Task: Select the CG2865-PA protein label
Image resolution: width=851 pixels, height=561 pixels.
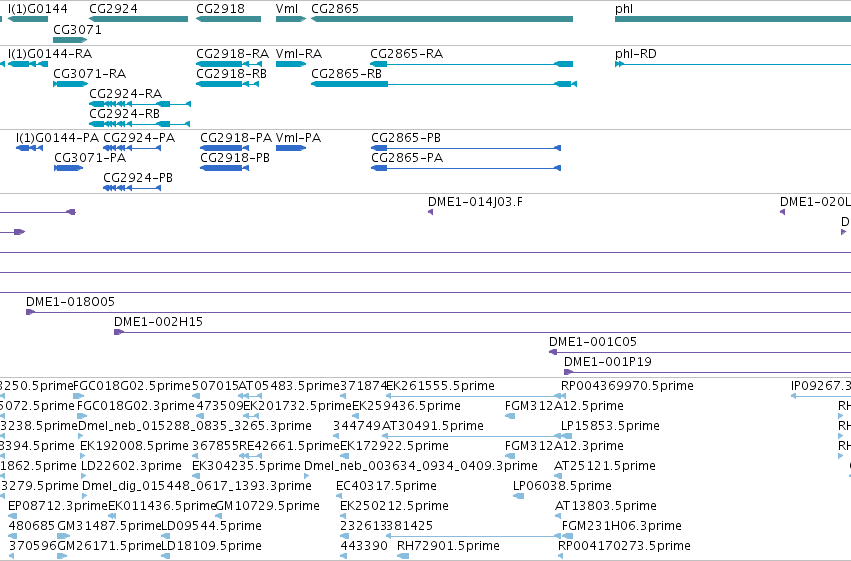Action: point(407,158)
